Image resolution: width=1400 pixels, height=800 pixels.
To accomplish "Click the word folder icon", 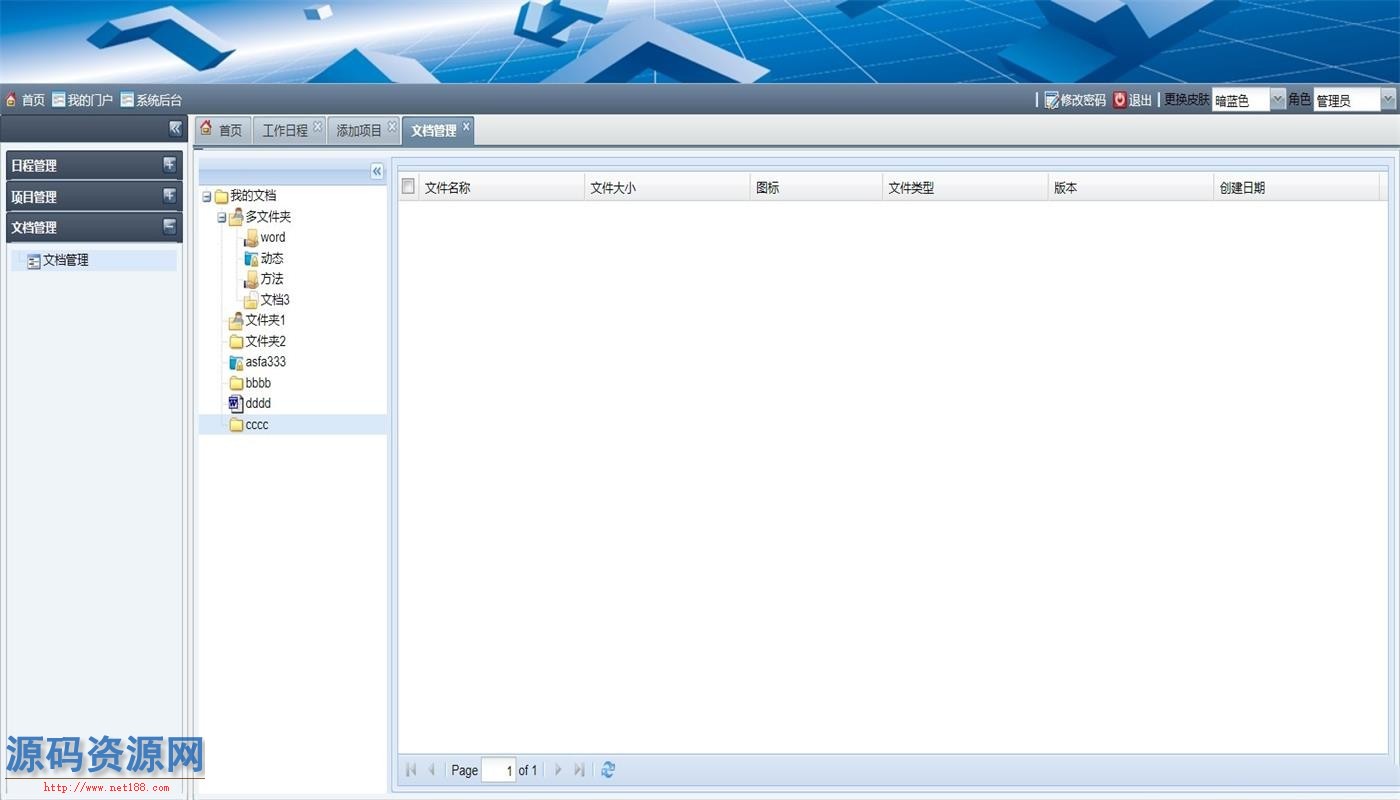I will [251, 238].
